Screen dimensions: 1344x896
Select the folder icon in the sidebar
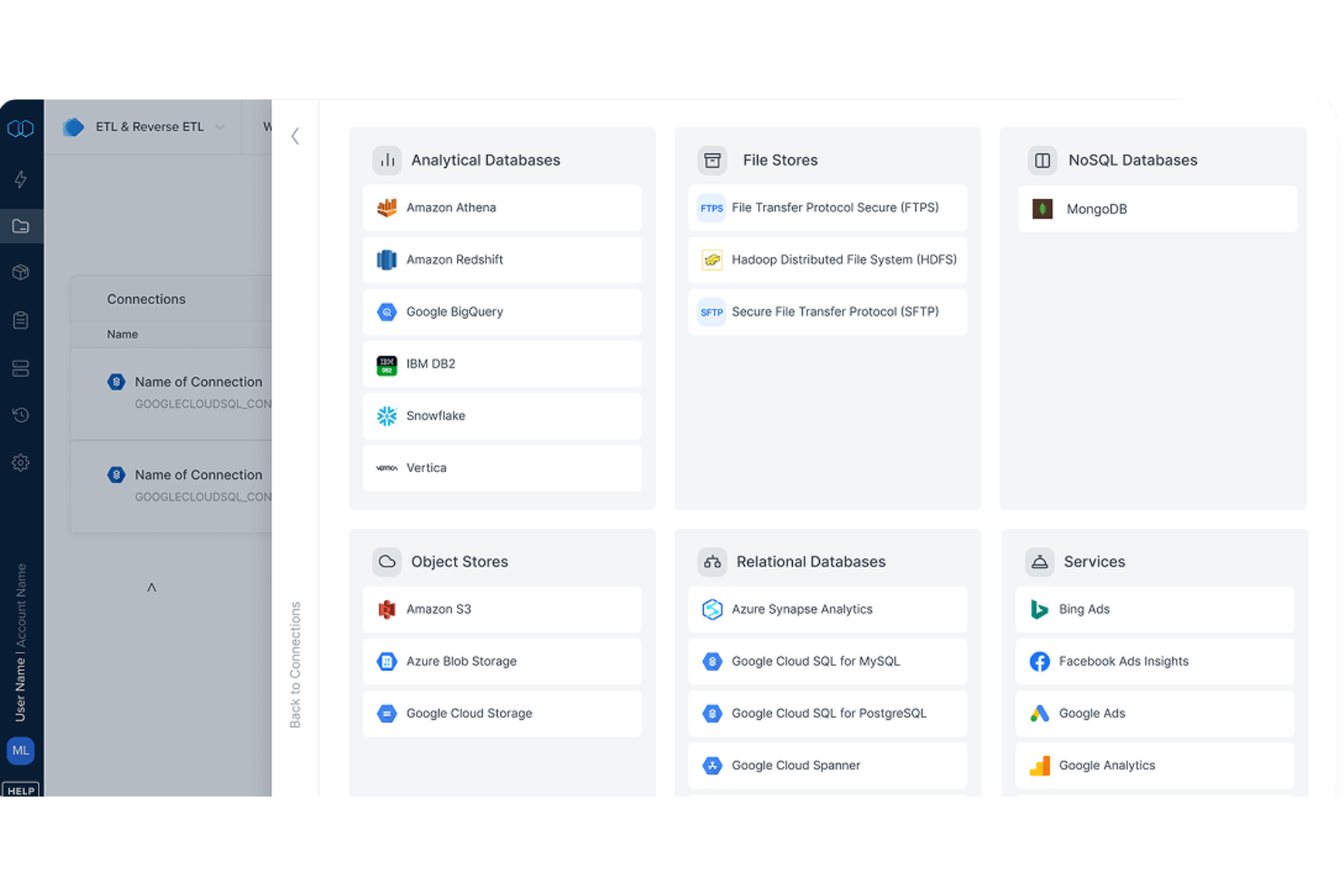[21, 226]
